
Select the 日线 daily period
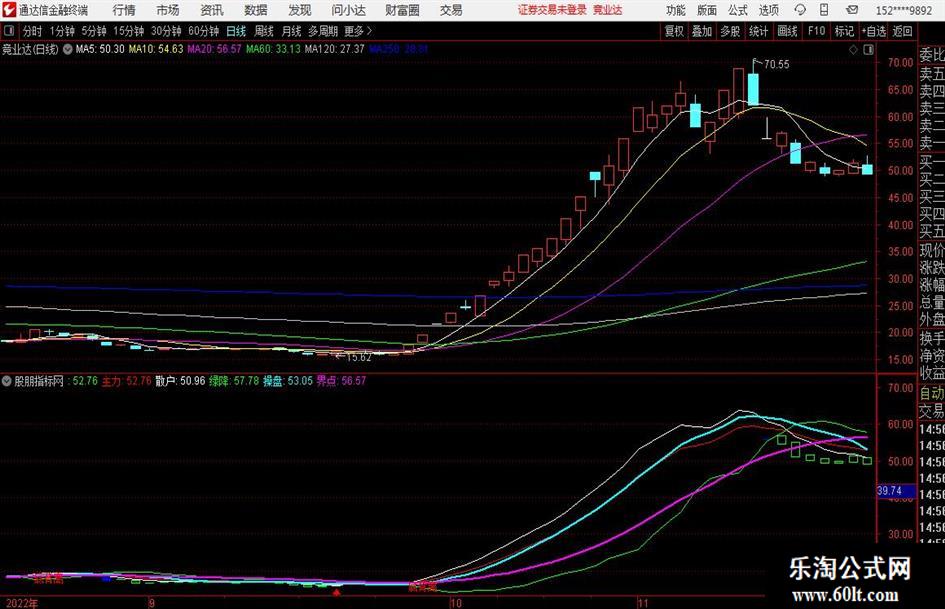pos(236,31)
